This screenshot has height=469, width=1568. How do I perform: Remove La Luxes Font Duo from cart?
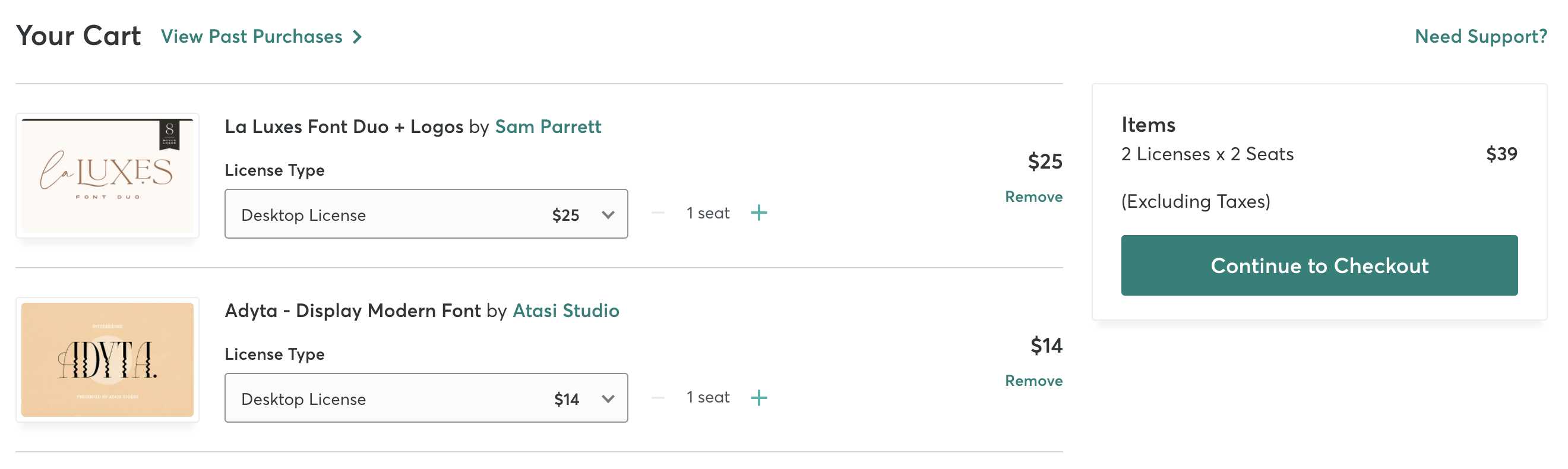tap(1033, 197)
